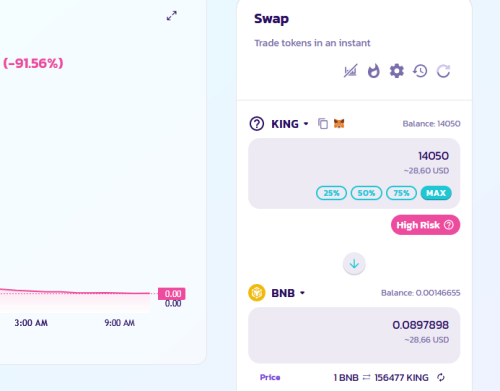Viewport: 500px width, 391px height.
Task: Refresh the swap quote
Action: [443, 71]
